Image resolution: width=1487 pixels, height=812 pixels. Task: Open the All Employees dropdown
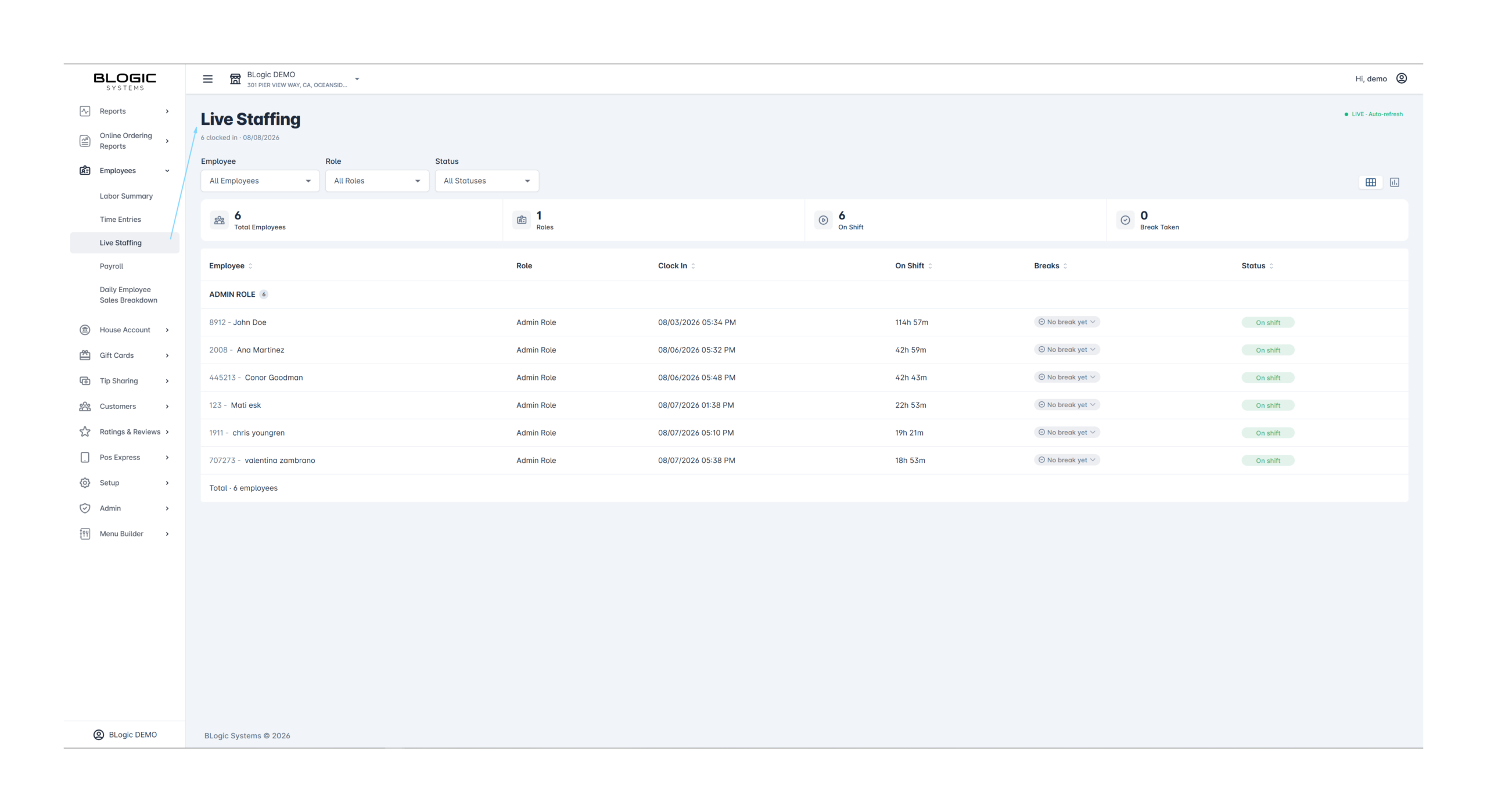260,181
